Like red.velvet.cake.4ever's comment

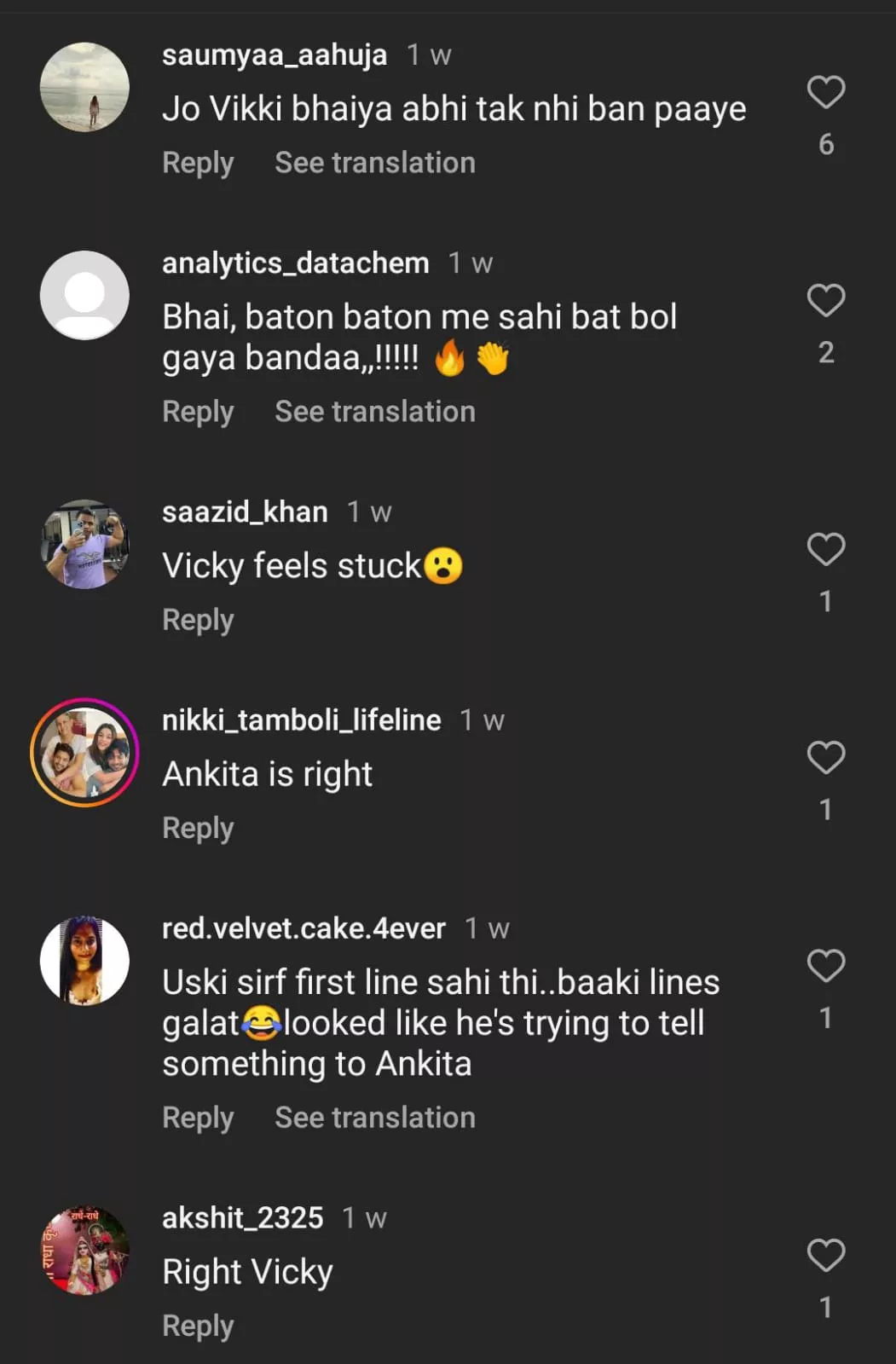825,966
